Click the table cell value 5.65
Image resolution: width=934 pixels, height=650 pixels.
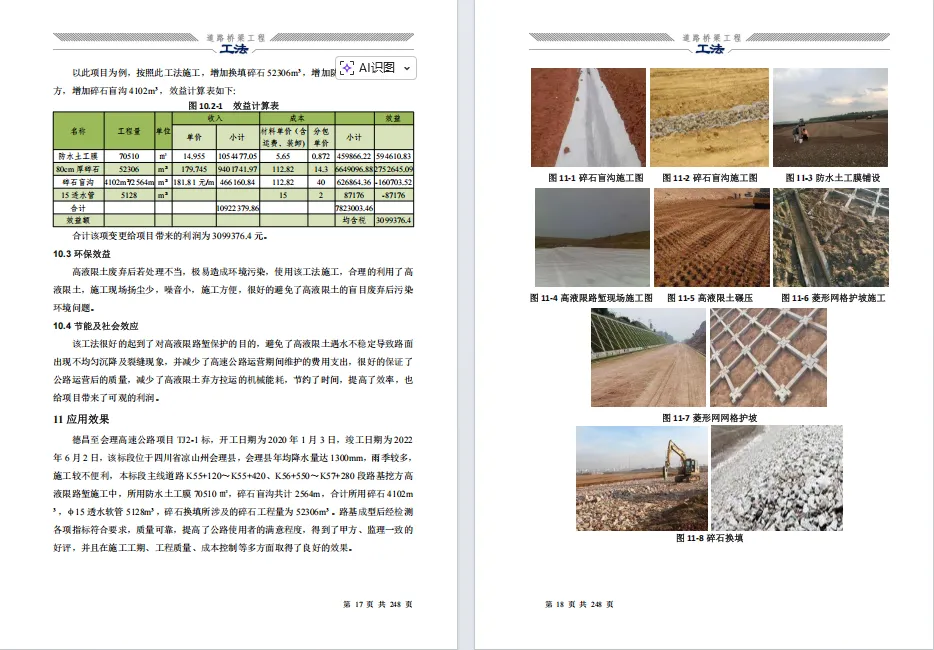[x=284, y=156]
